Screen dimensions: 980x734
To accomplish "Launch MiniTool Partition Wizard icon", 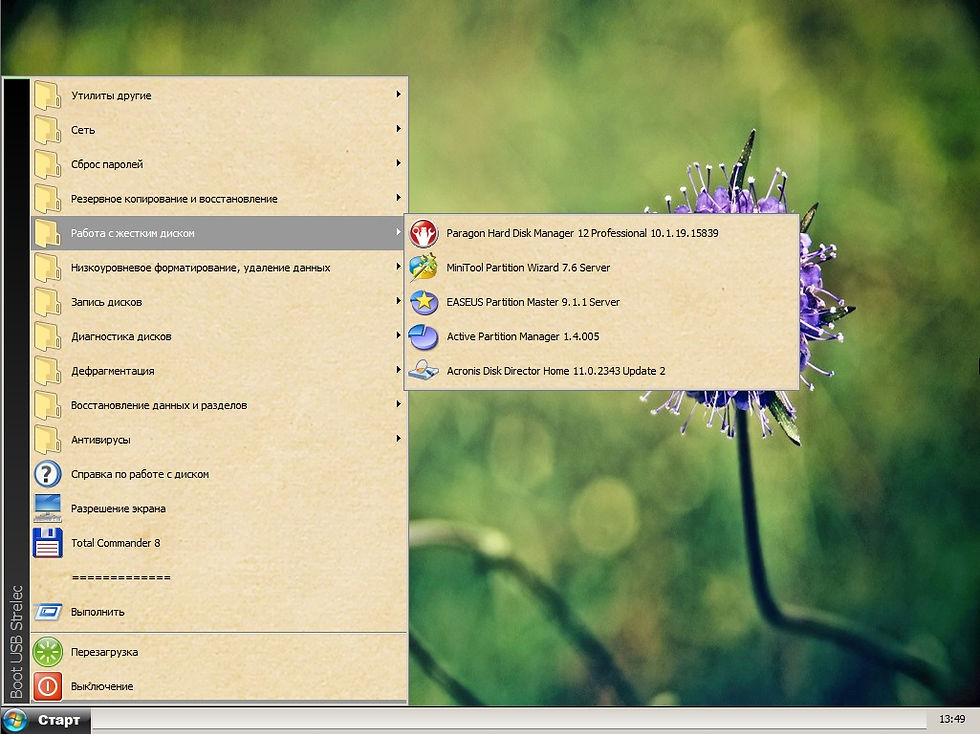I will pos(424,268).
